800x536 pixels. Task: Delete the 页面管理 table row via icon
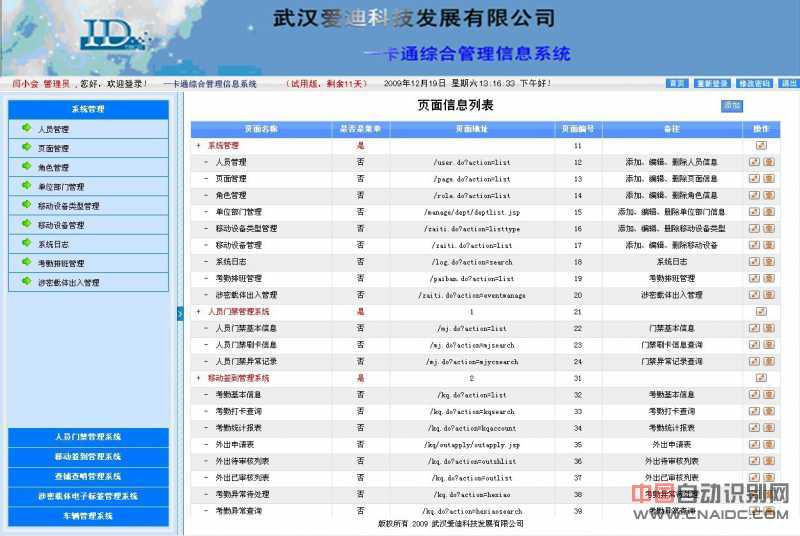769,178
